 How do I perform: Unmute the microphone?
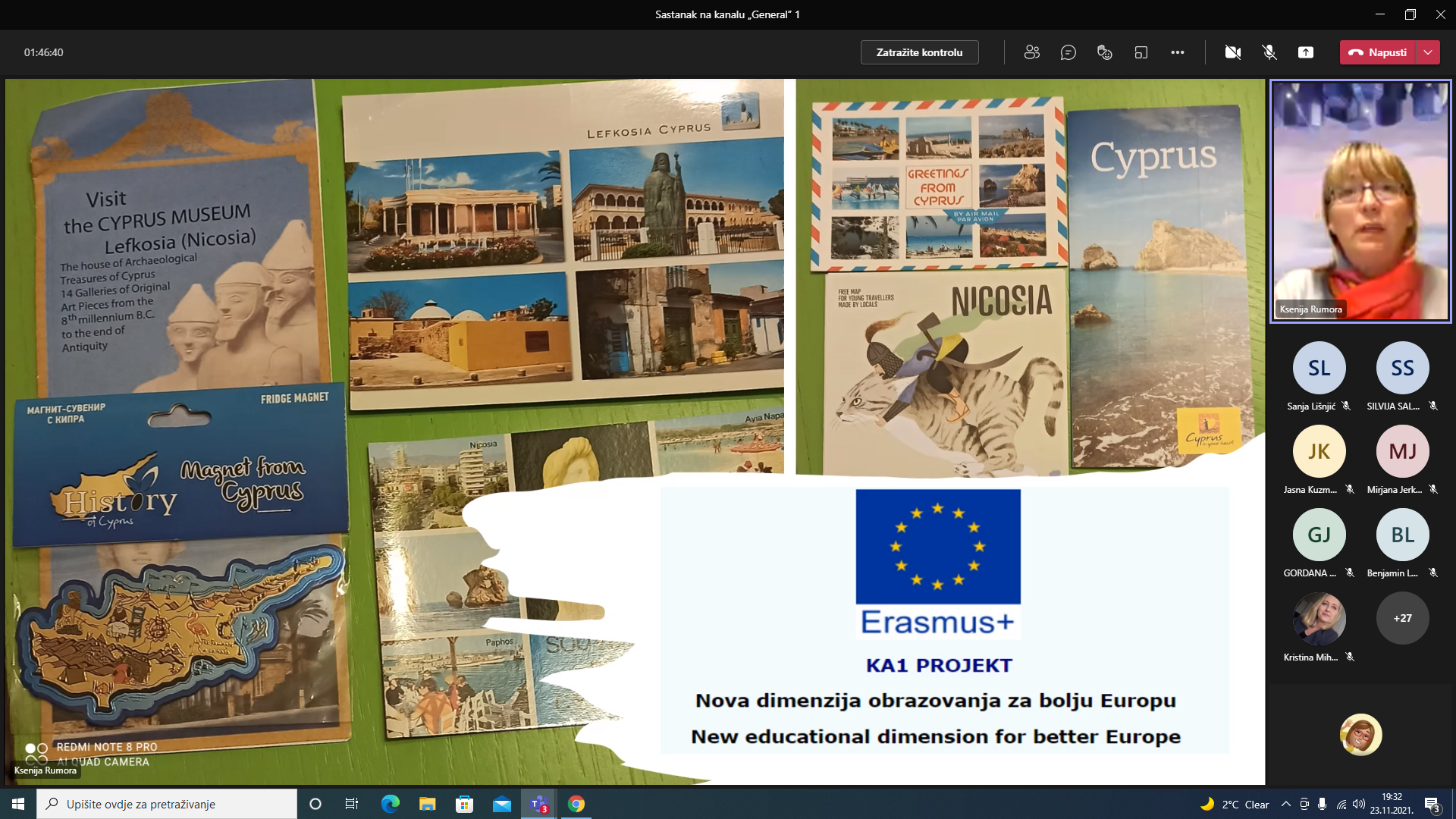click(x=1269, y=52)
